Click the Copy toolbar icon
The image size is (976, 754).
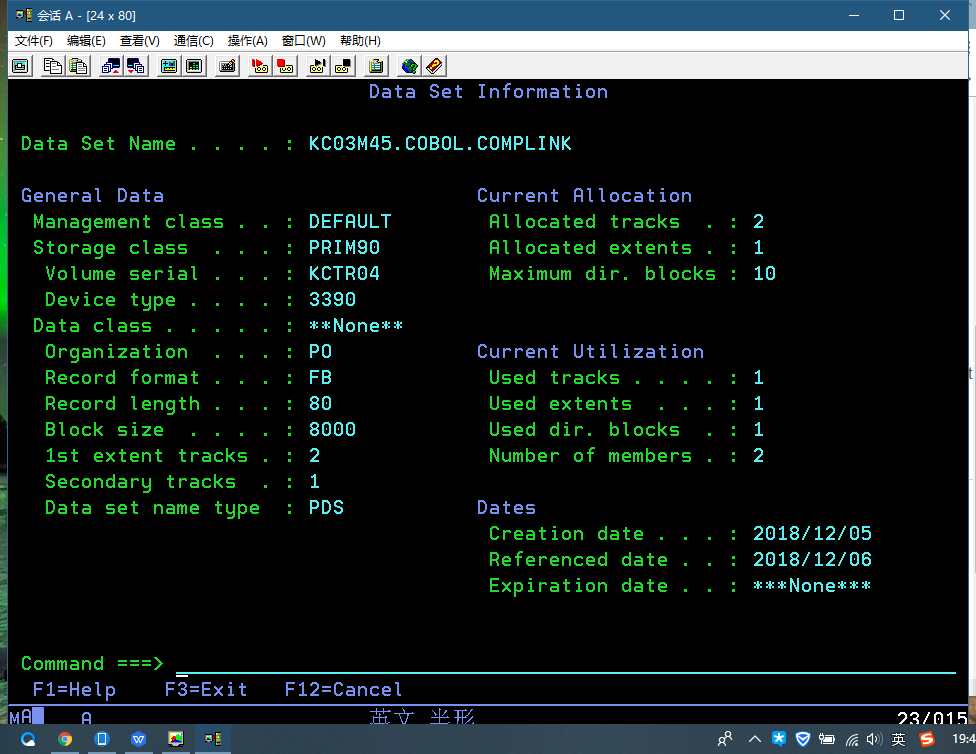(53, 66)
